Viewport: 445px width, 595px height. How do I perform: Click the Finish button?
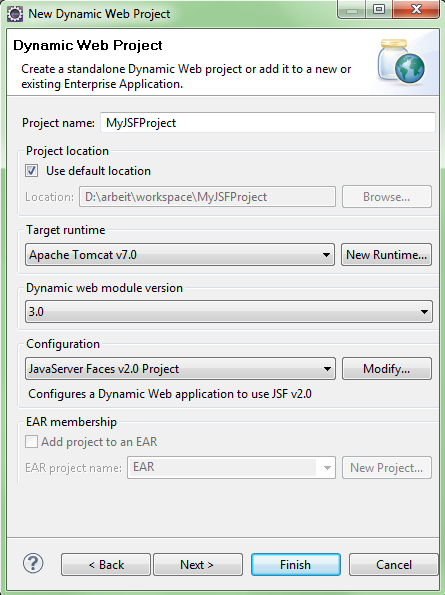tap(296, 565)
